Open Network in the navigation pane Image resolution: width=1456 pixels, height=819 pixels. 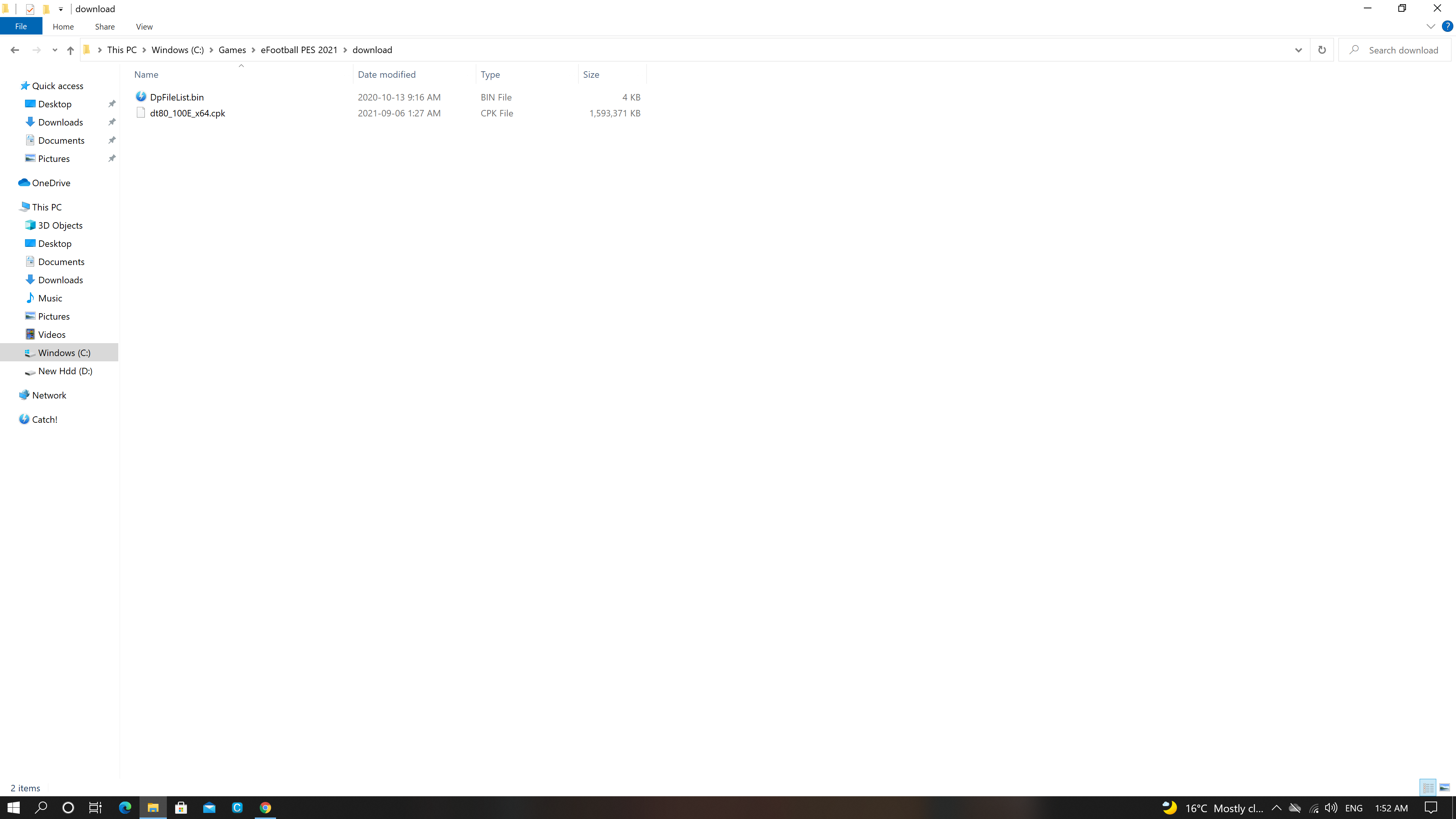(49, 395)
